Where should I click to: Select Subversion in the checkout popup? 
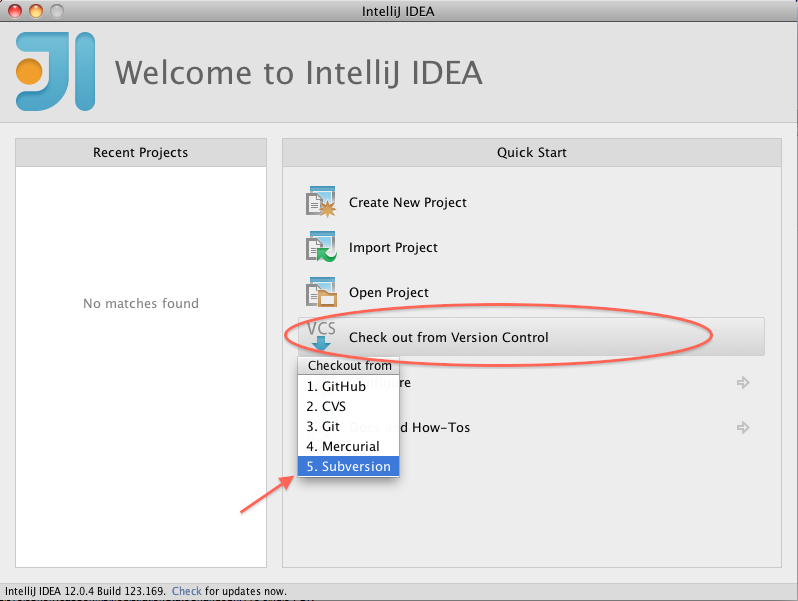(x=349, y=466)
